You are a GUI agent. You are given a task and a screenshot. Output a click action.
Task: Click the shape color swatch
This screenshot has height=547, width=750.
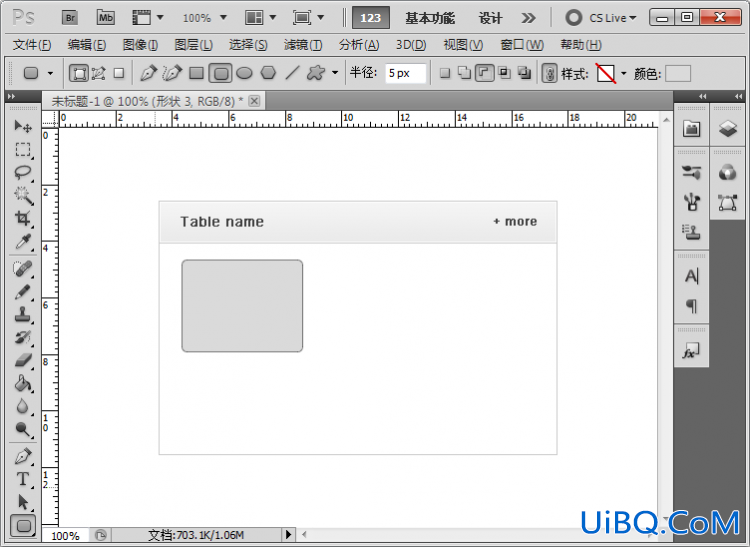(678, 74)
